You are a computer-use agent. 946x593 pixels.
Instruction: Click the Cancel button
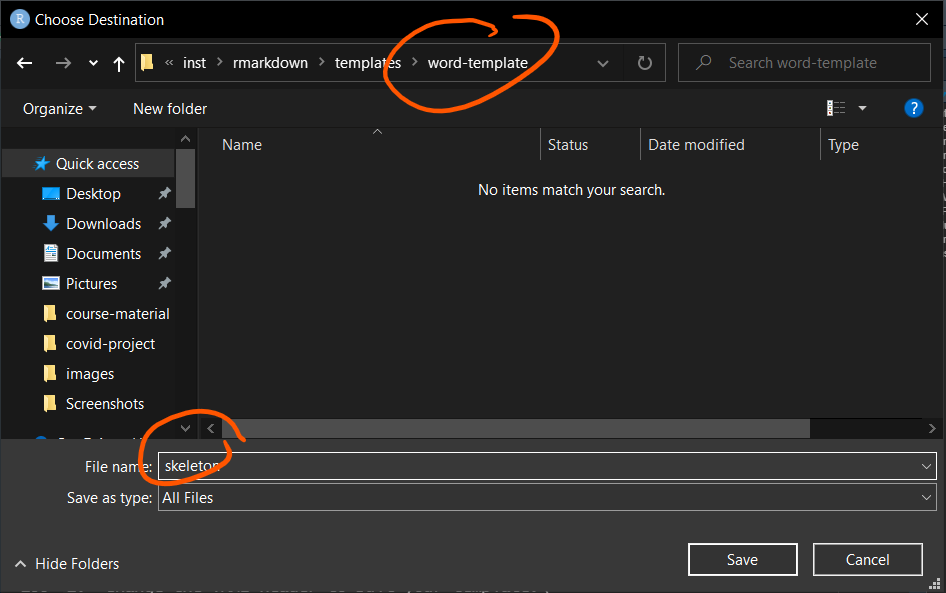(866, 560)
